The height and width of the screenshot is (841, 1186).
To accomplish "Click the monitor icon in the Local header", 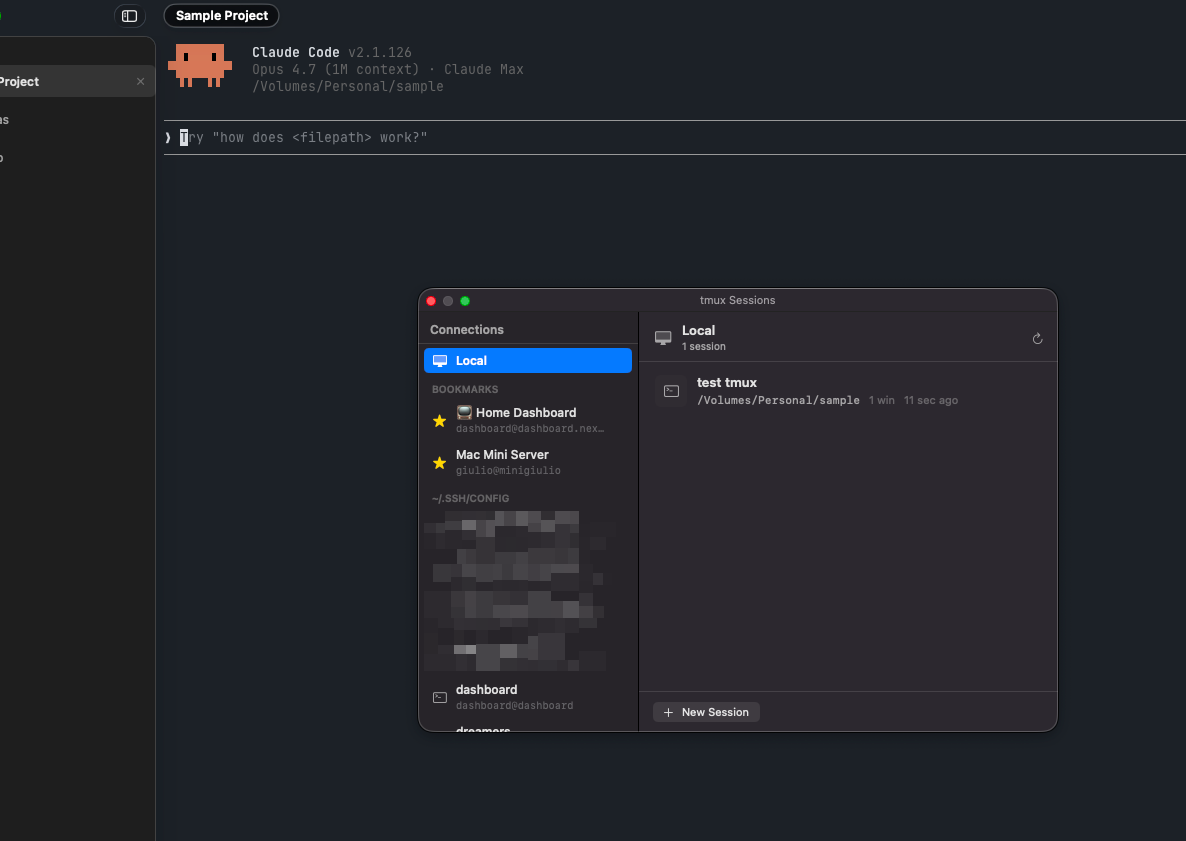I will pyautogui.click(x=663, y=338).
